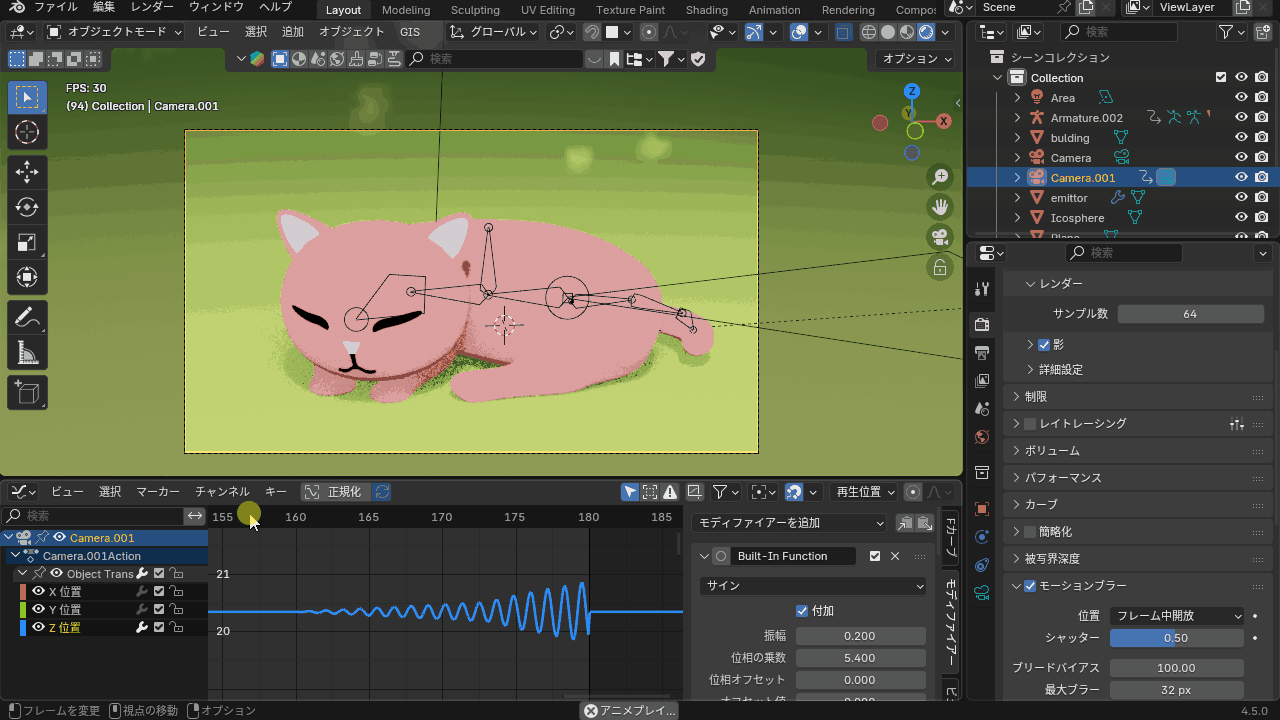Select the Move tool in the viewport toolbar
Image resolution: width=1280 pixels, height=720 pixels.
point(27,171)
